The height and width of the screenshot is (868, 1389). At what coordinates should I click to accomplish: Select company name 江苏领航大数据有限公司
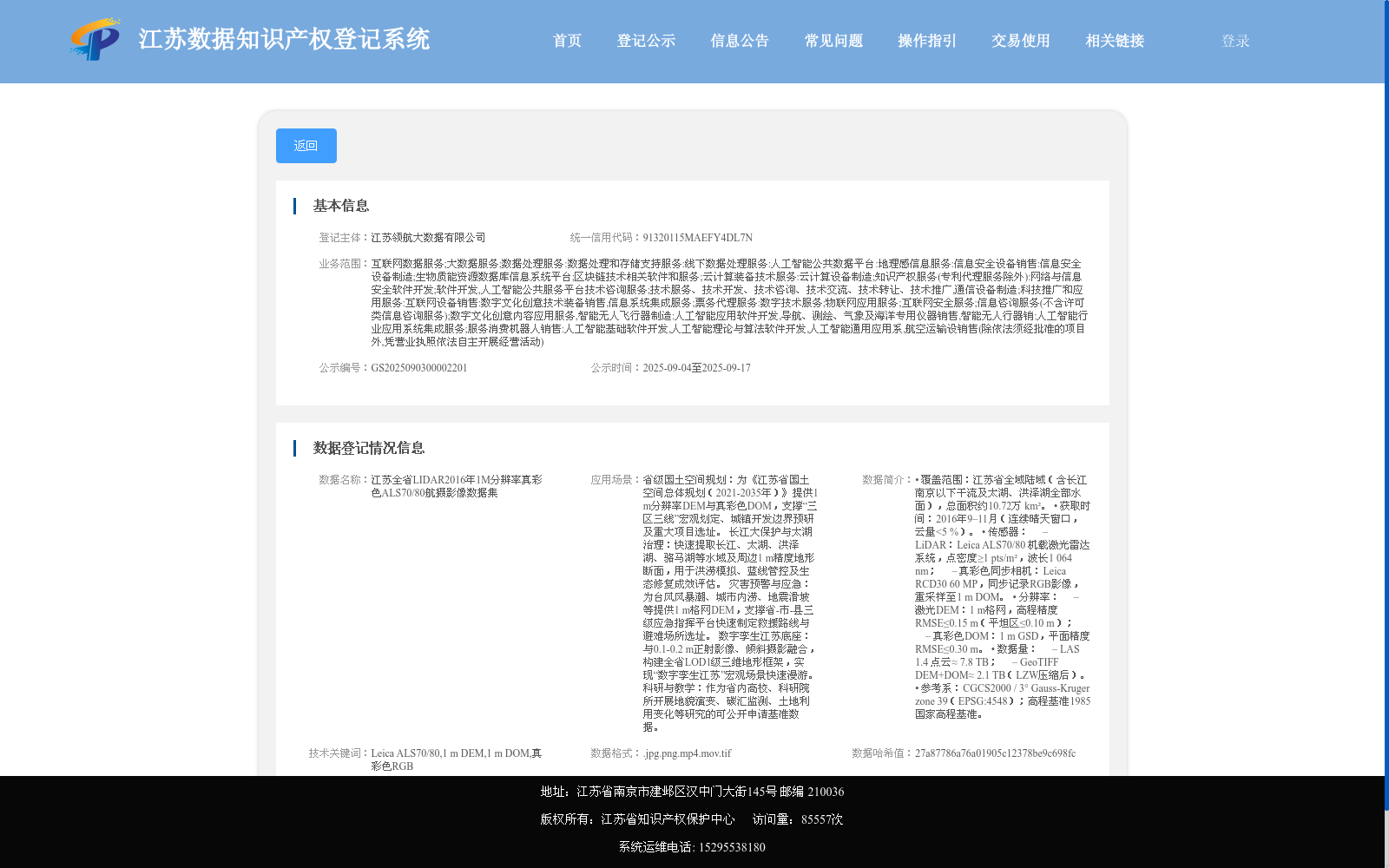tap(428, 238)
